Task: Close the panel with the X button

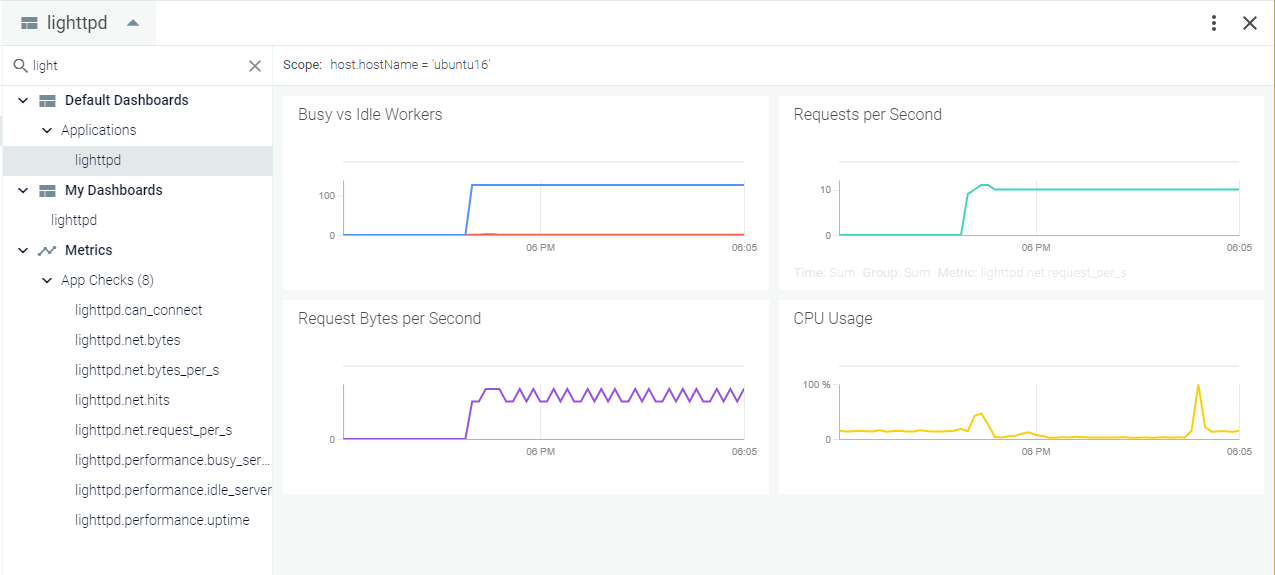Action: 1250,23
